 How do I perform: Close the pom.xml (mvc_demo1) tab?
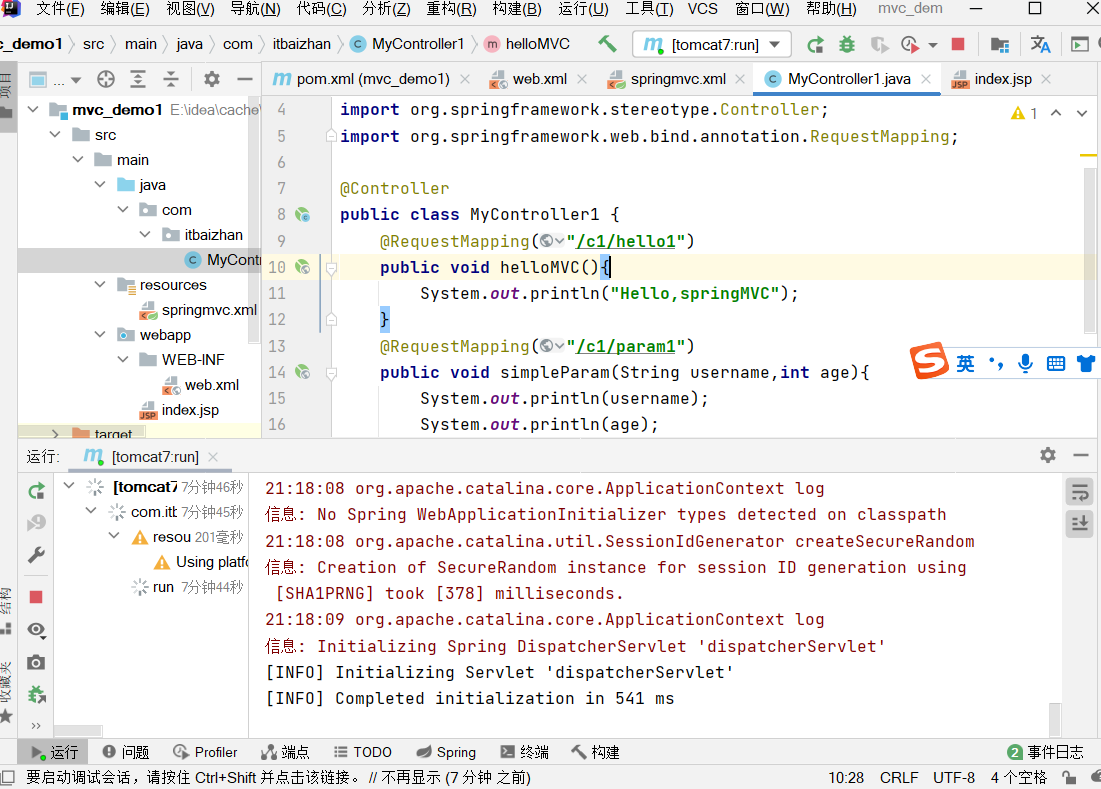pos(465,79)
